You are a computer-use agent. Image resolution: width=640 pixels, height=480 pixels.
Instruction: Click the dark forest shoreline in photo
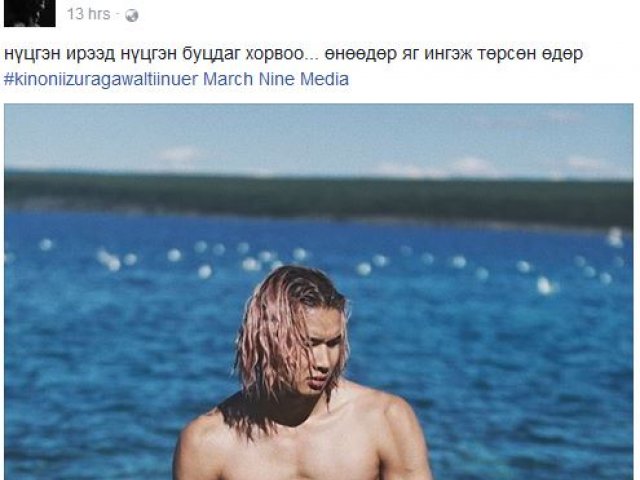pos(318,196)
